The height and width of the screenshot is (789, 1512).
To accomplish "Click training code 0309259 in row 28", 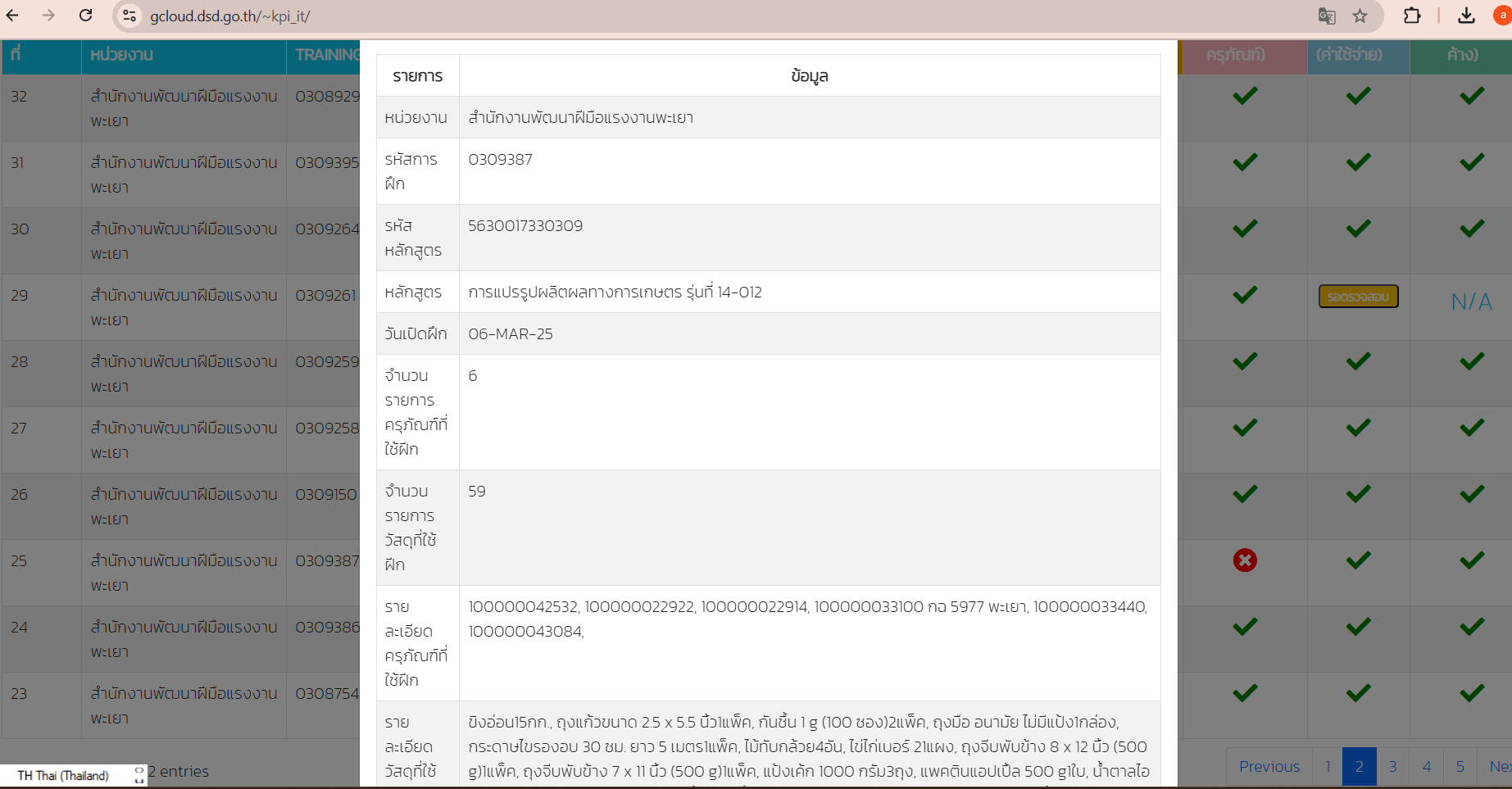I will point(327,362).
